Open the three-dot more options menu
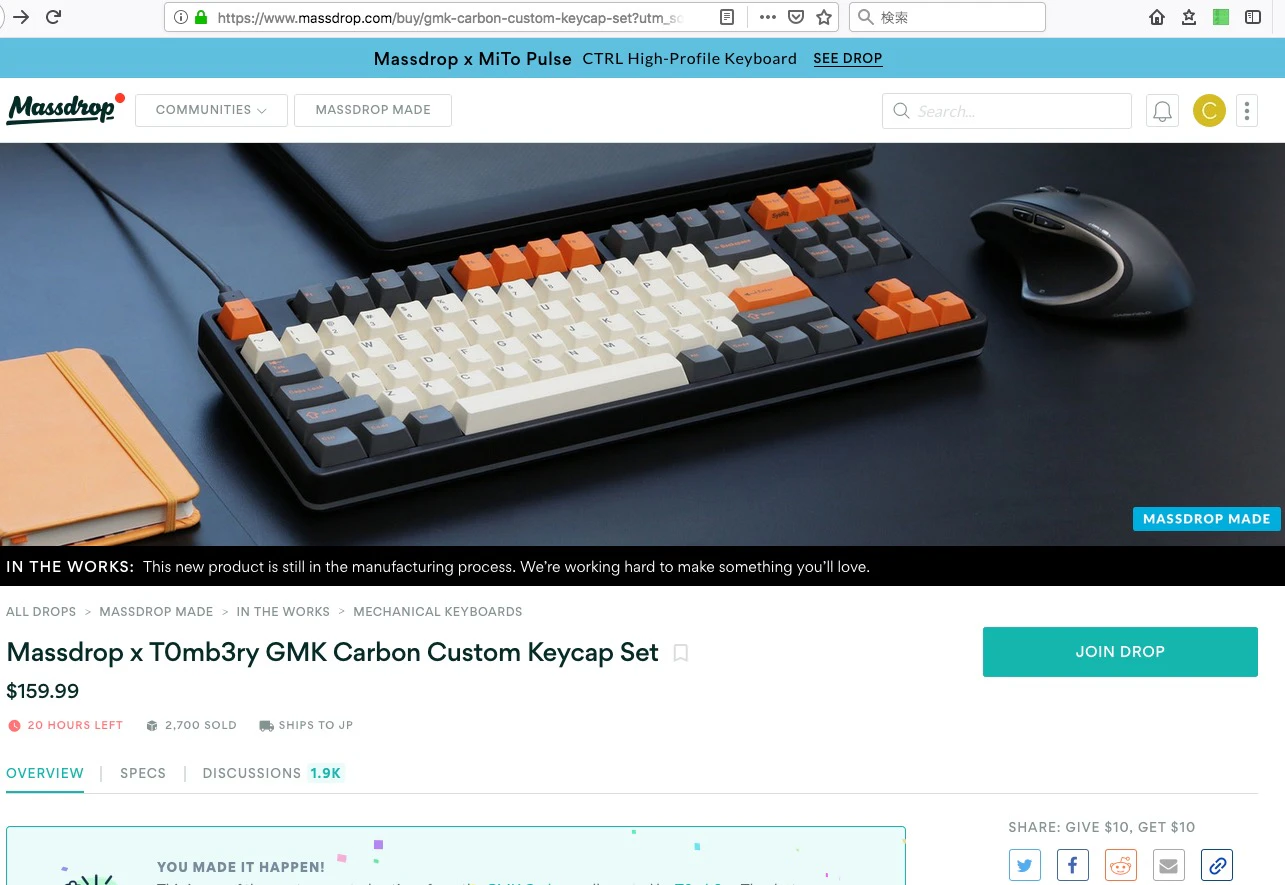The width and height of the screenshot is (1285, 885). [x=1247, y=111]
